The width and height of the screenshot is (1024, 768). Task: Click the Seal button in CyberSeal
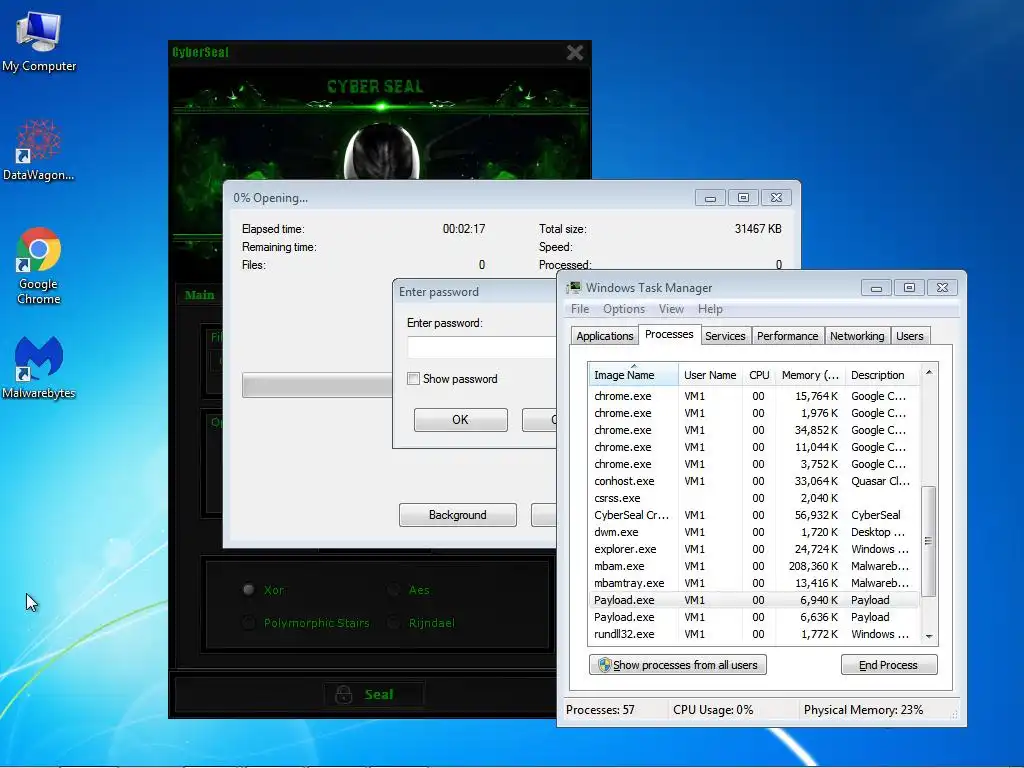[x=374, y=694]
